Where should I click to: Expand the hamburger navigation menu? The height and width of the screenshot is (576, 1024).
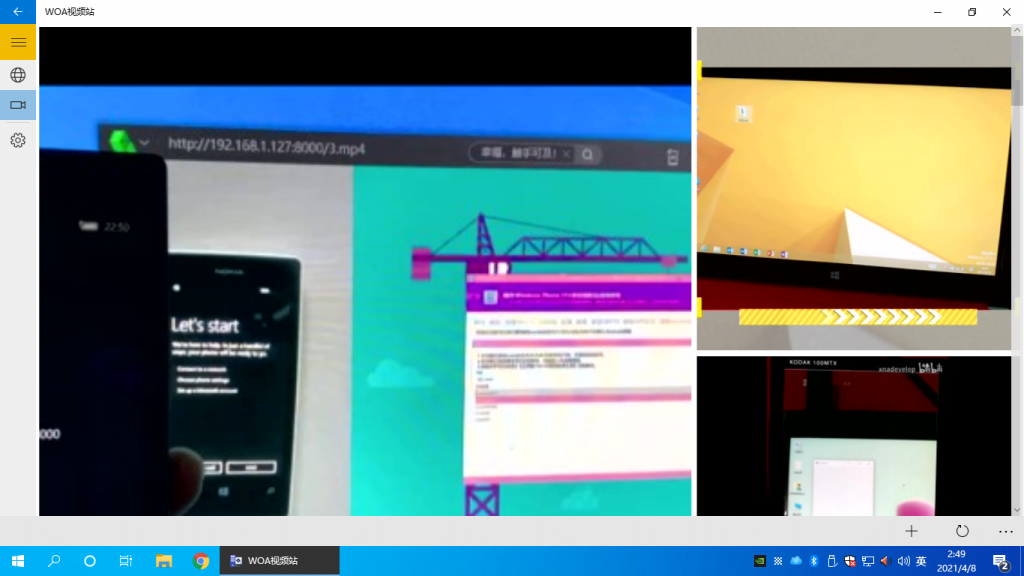pos(17,42)
